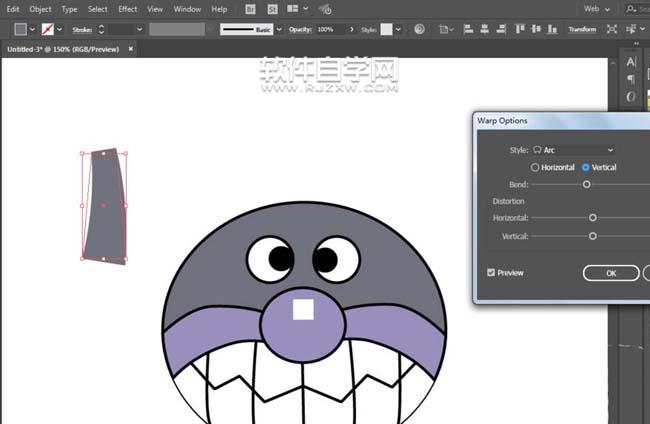This screenshot has height=424, width=650.
Task: Open the Adobe Stock (St) icon
Action: click(271, 9)
